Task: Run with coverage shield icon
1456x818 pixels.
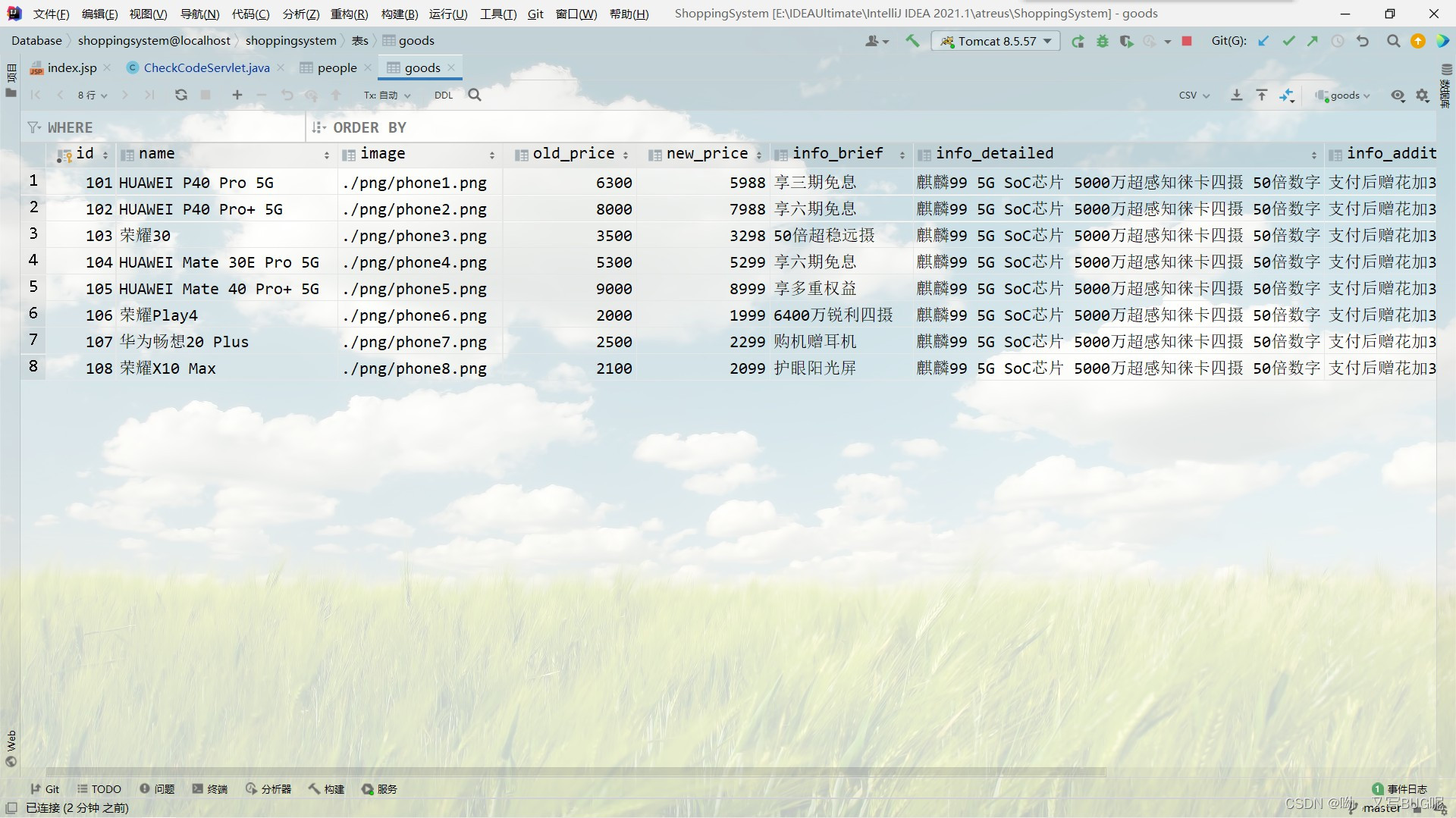Action: [x=1127, y=42]
